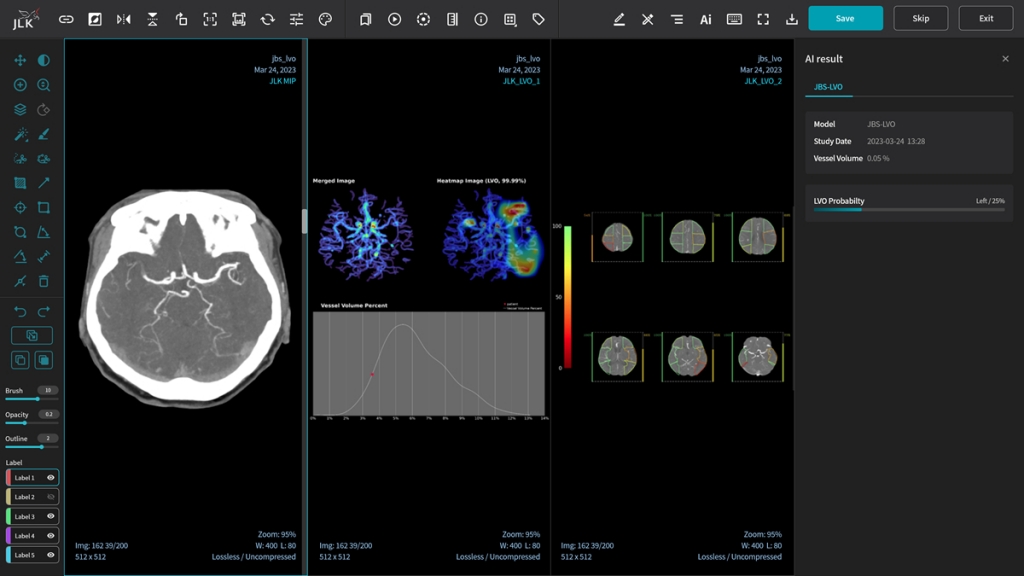Click the Skip button

(x=920, y=18)
